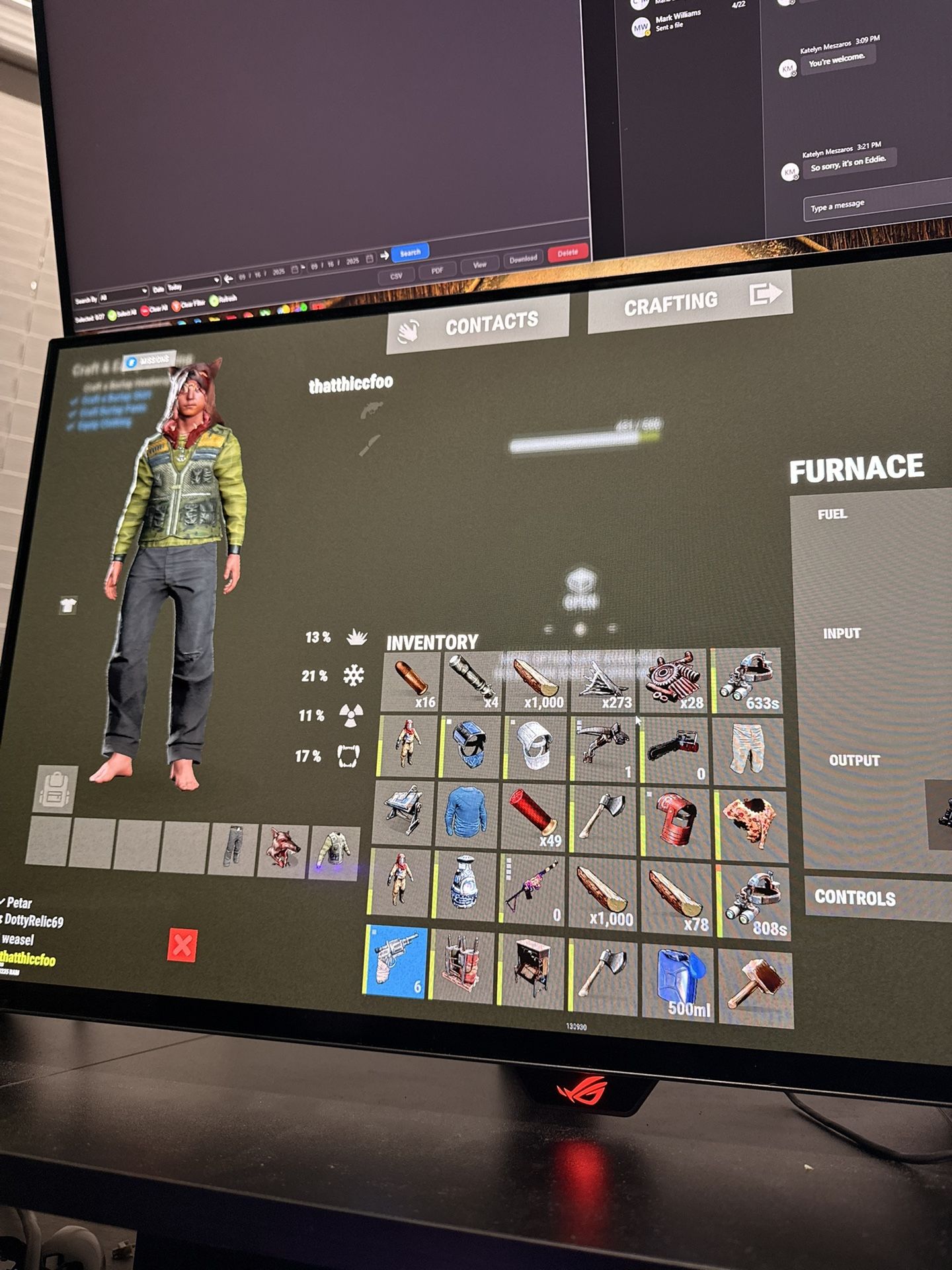The height and width of the screenshot is (1270, 952).
Task: Click the red X button
Action: tap(182, 945)
